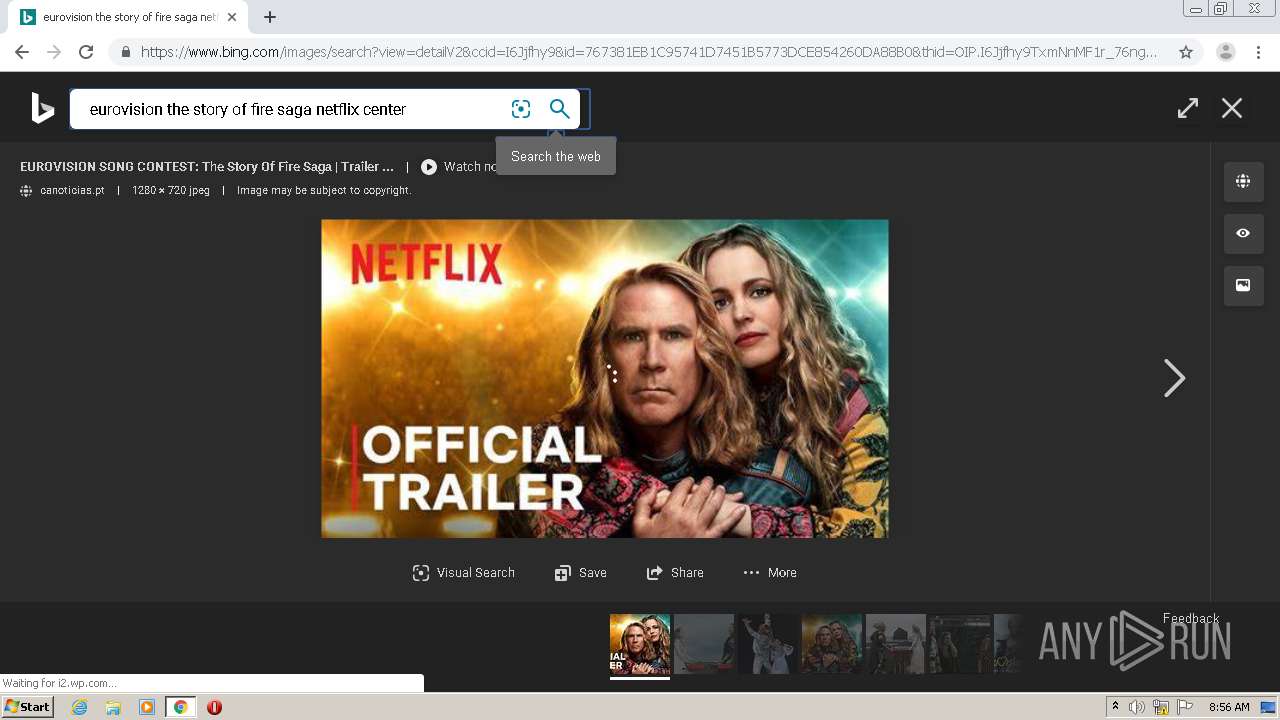1280x720 pixels.
Task: Expand image viewer to full screen
Action: pos(1188,108)
